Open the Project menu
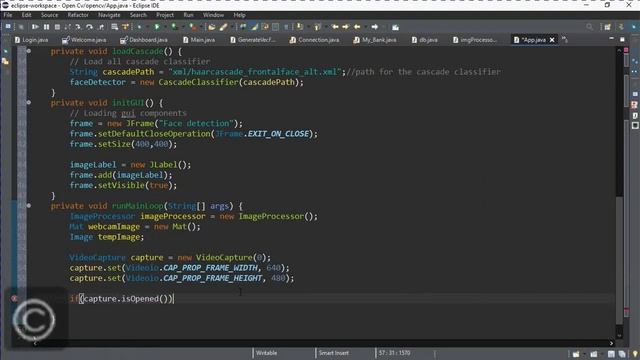 click(165, 15)
